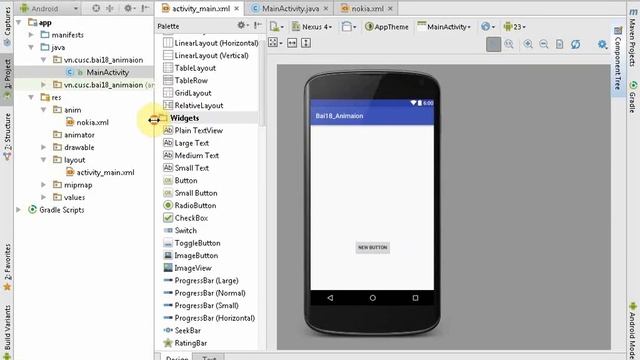Click the refresh preview icon

576,44
